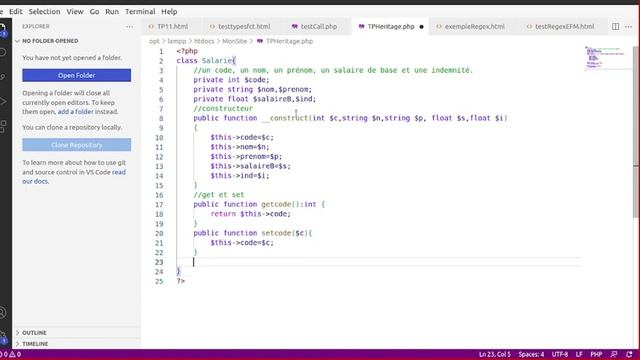This screenshot has width=640, height=360.
Task: Click the feedback icon in status bar
Action: [x=614, y=354]
